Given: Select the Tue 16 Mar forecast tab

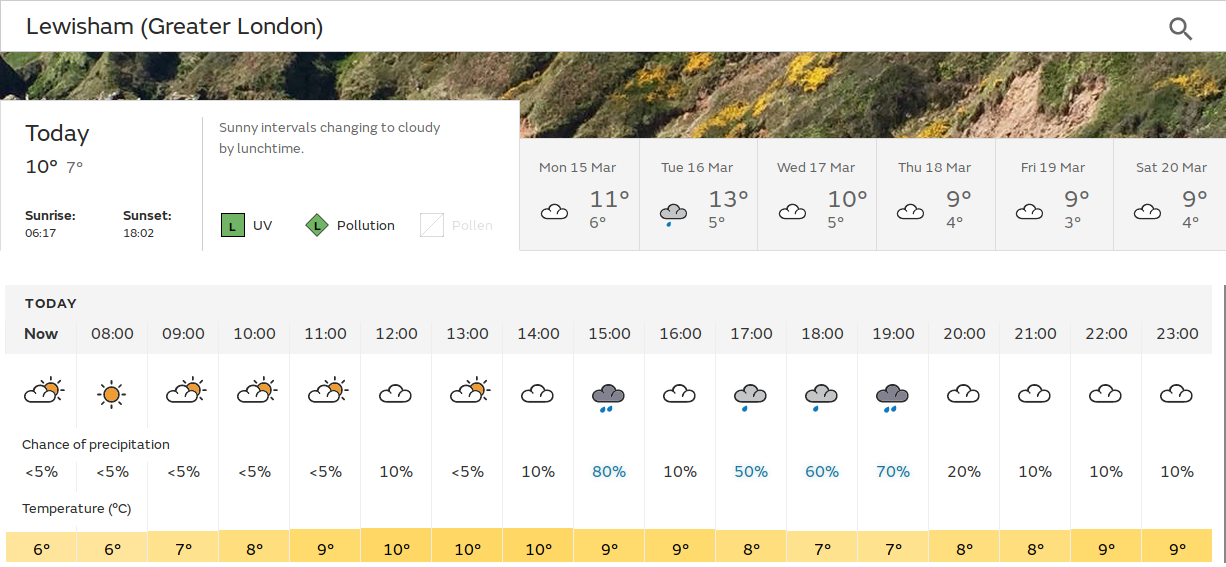Looking at the screenshot, I should point(698,195).
